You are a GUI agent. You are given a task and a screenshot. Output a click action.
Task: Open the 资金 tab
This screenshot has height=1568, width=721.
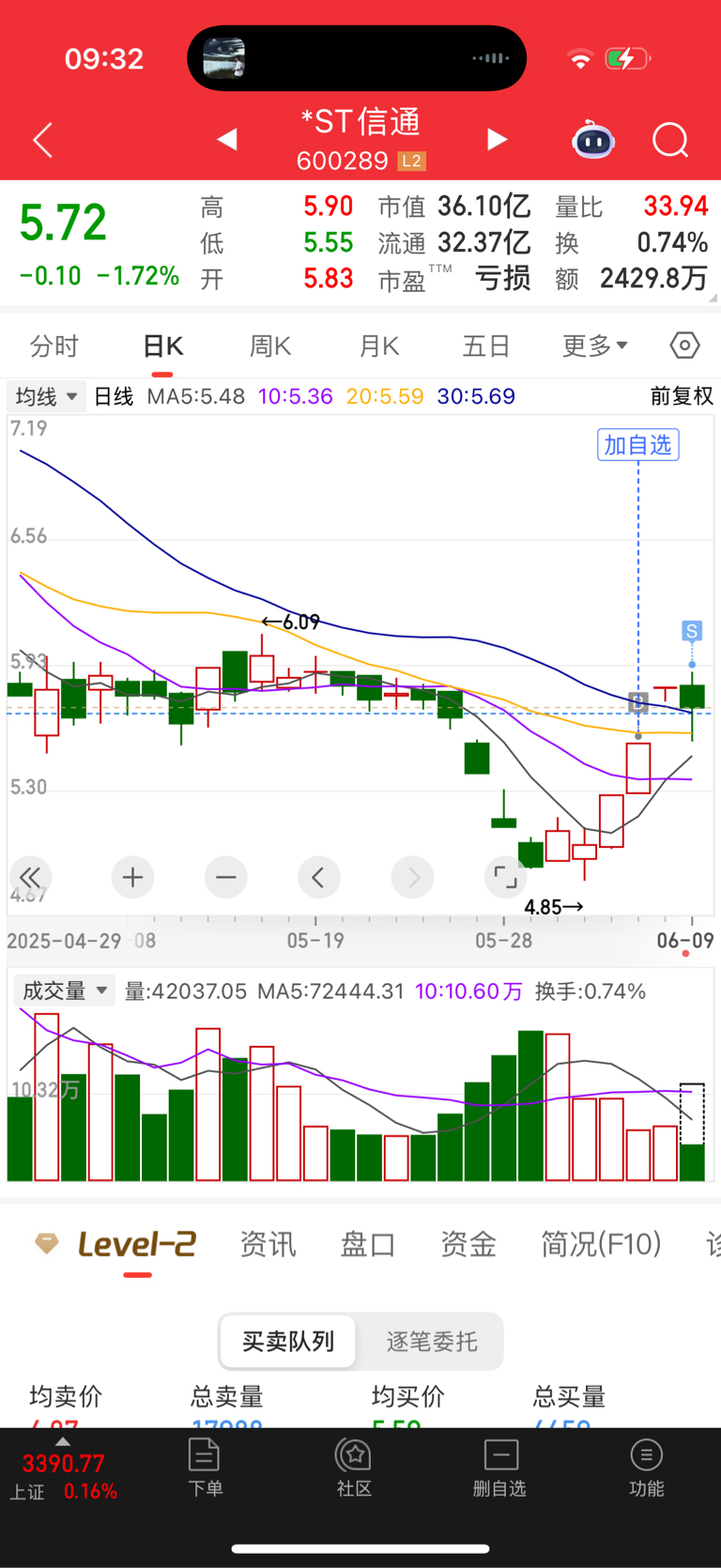468,1244
